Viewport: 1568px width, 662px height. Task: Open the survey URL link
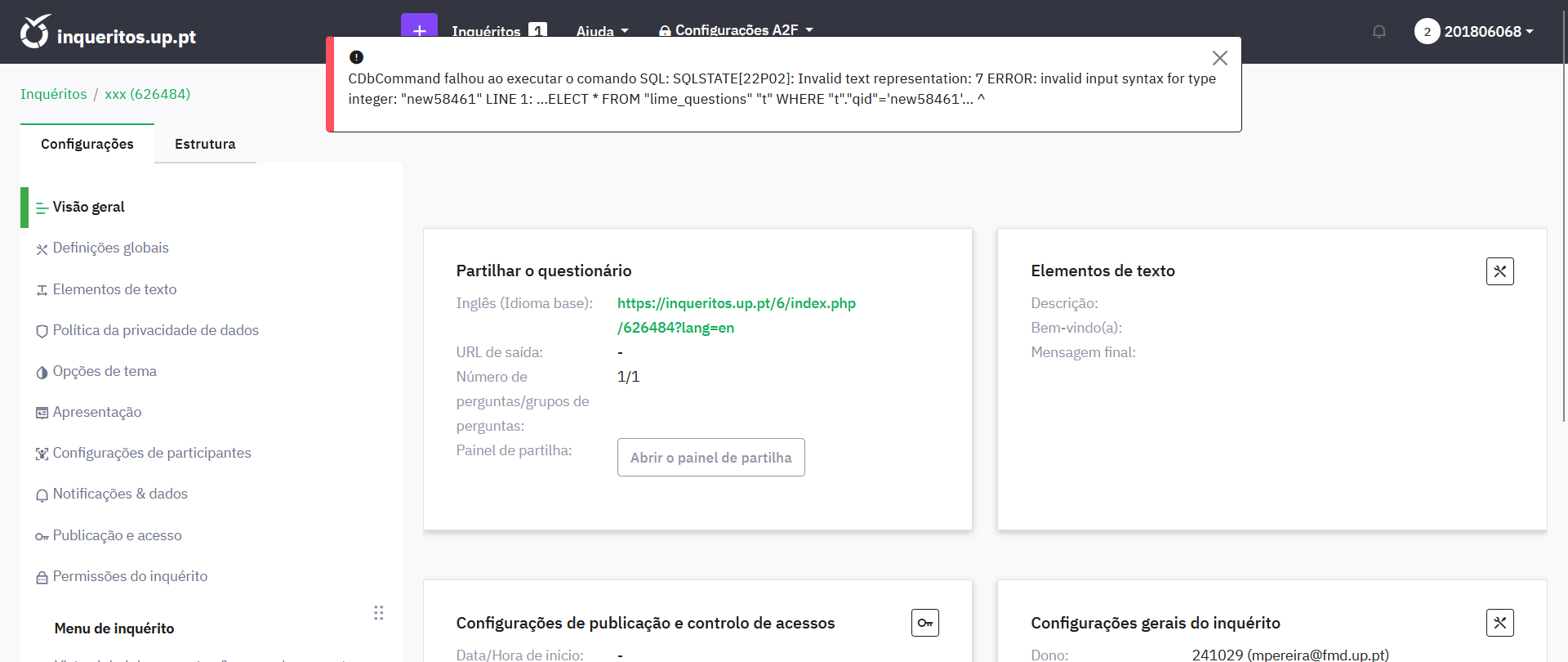click(736, 315)
